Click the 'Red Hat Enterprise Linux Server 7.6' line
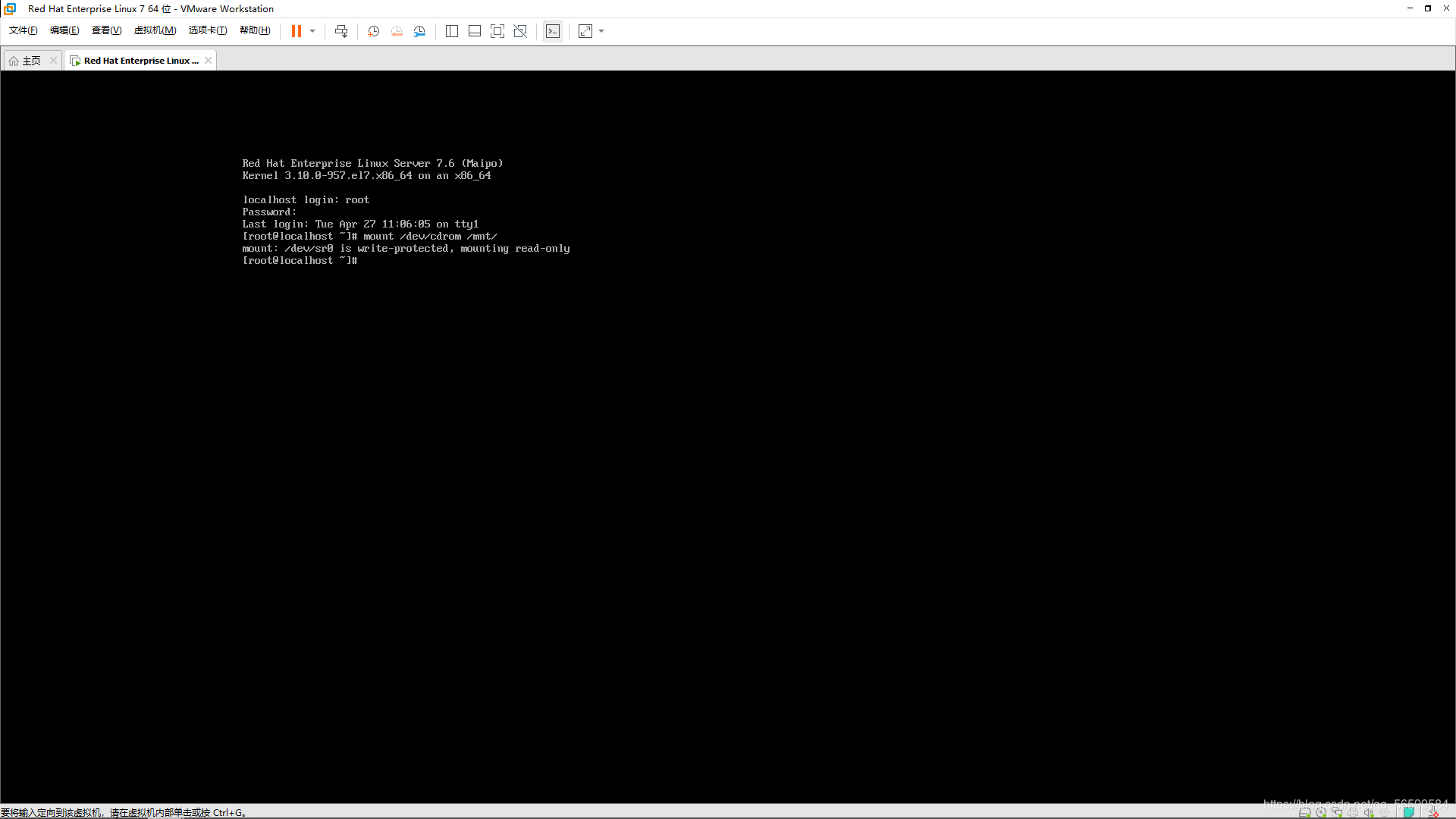This screenshot has width=1456, height=819. point(372,164)
